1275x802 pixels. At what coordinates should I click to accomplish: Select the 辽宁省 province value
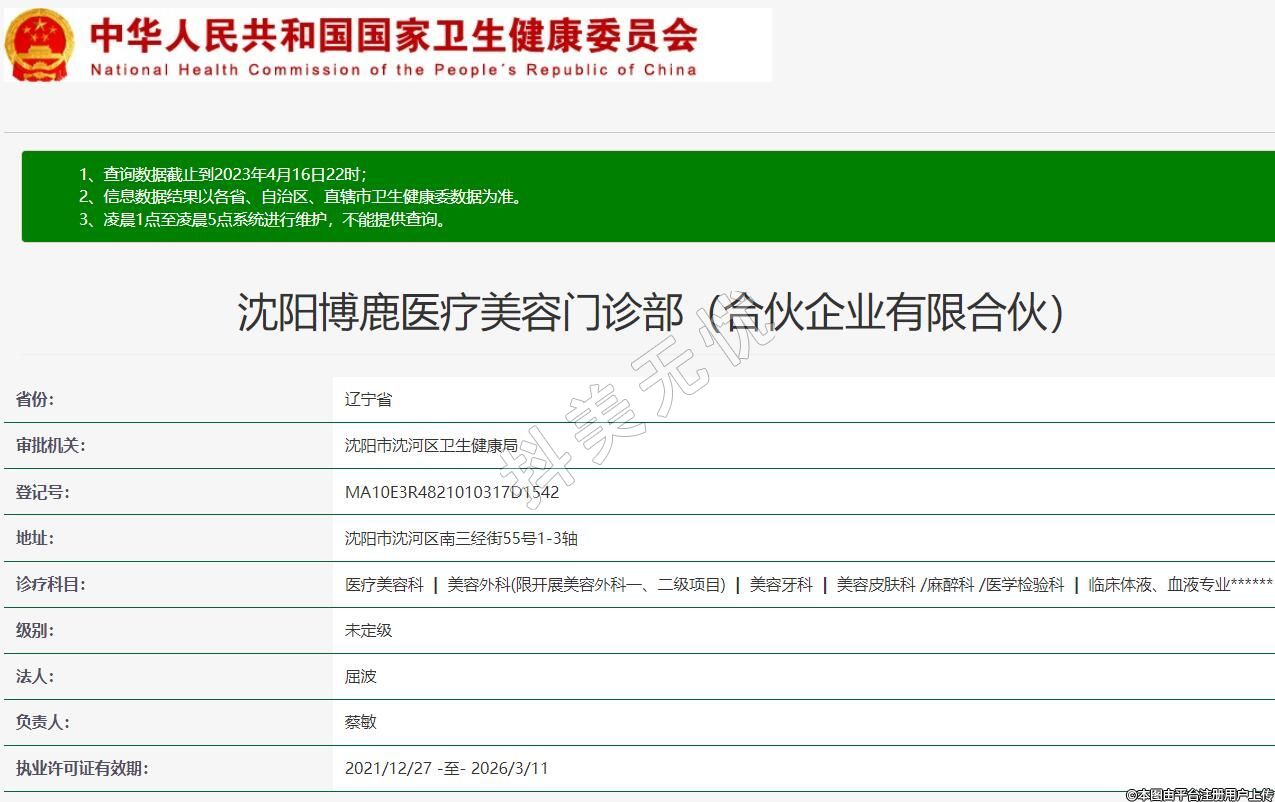click(x=368, y=399)
